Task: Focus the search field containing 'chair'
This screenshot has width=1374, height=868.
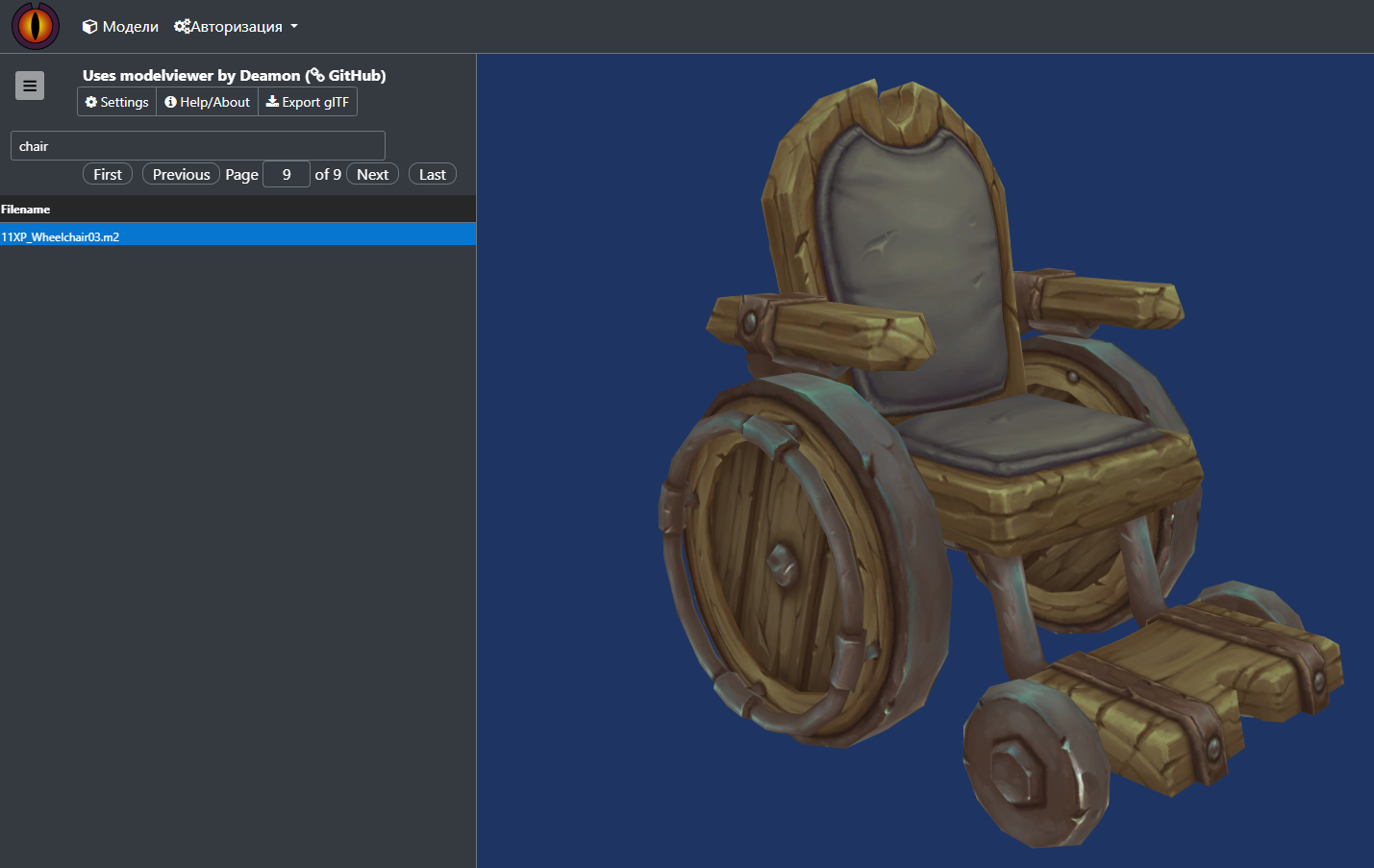Action: 197,146
